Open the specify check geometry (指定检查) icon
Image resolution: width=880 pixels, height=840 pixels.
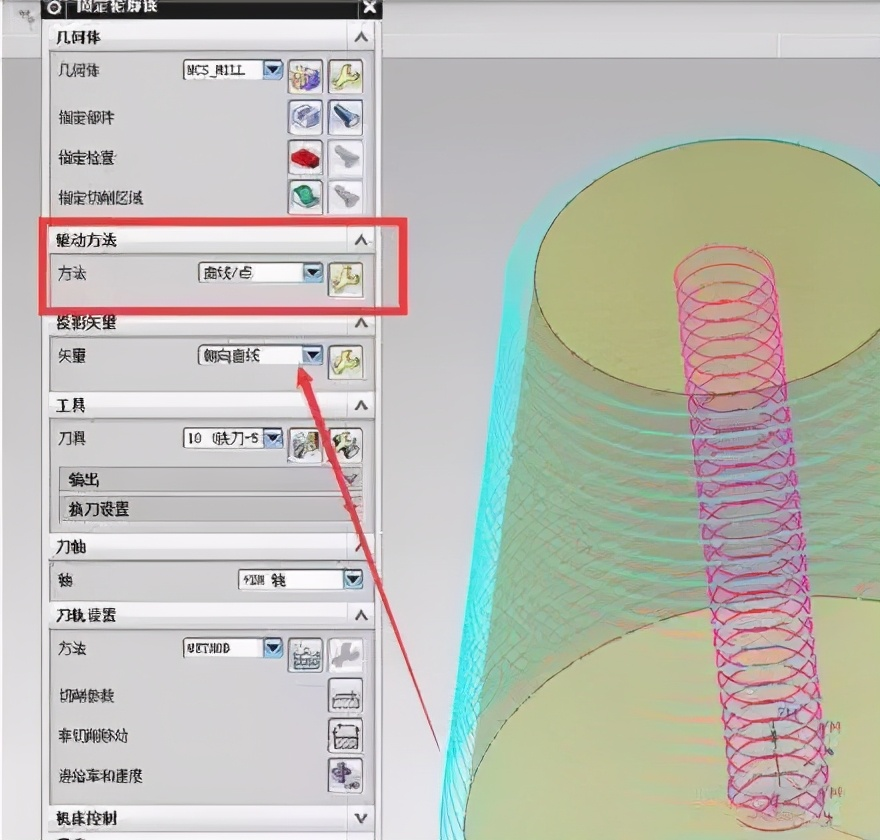305,158
